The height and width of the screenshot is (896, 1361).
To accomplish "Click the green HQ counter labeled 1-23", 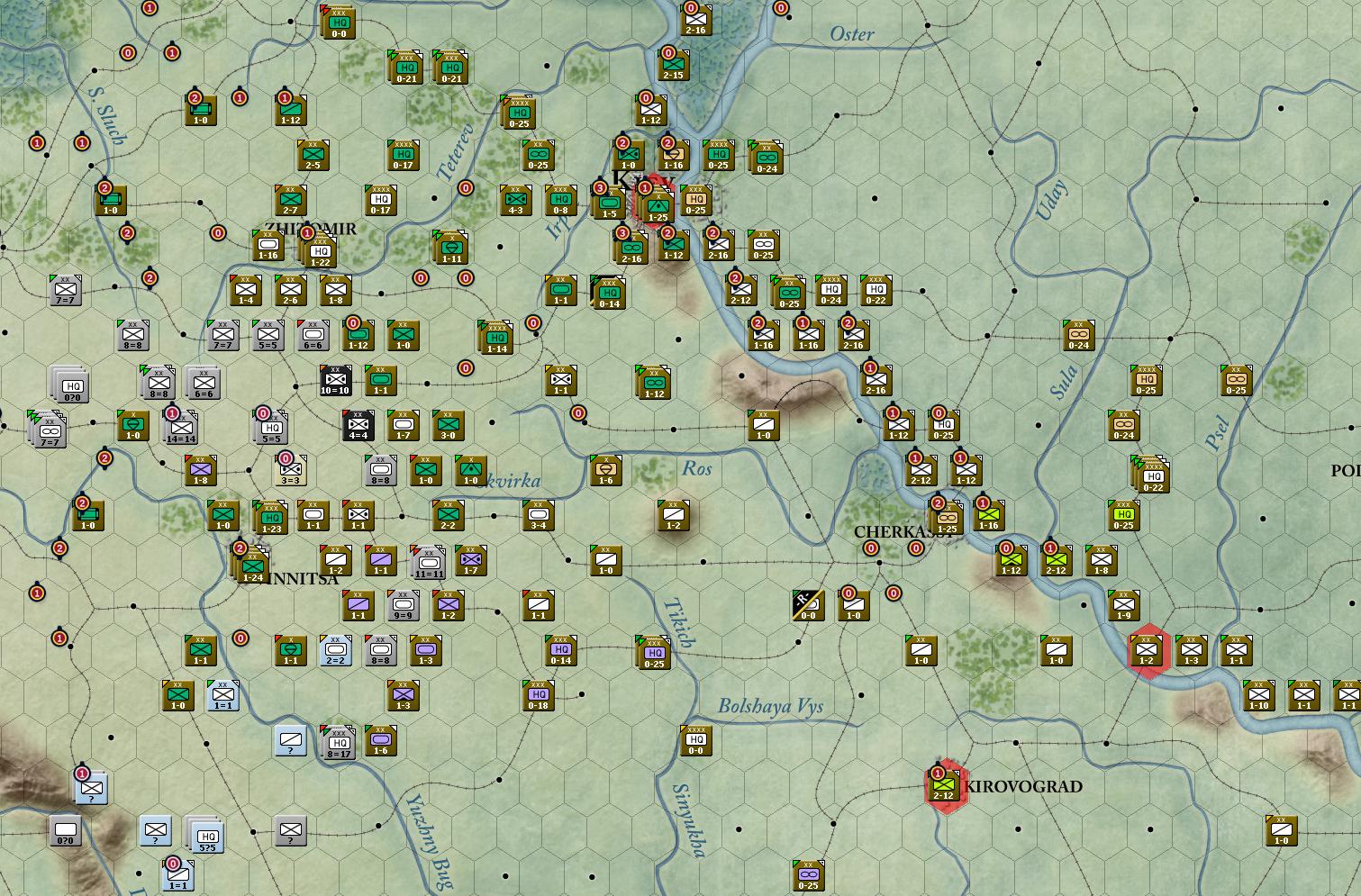I will tap(270, 517).
